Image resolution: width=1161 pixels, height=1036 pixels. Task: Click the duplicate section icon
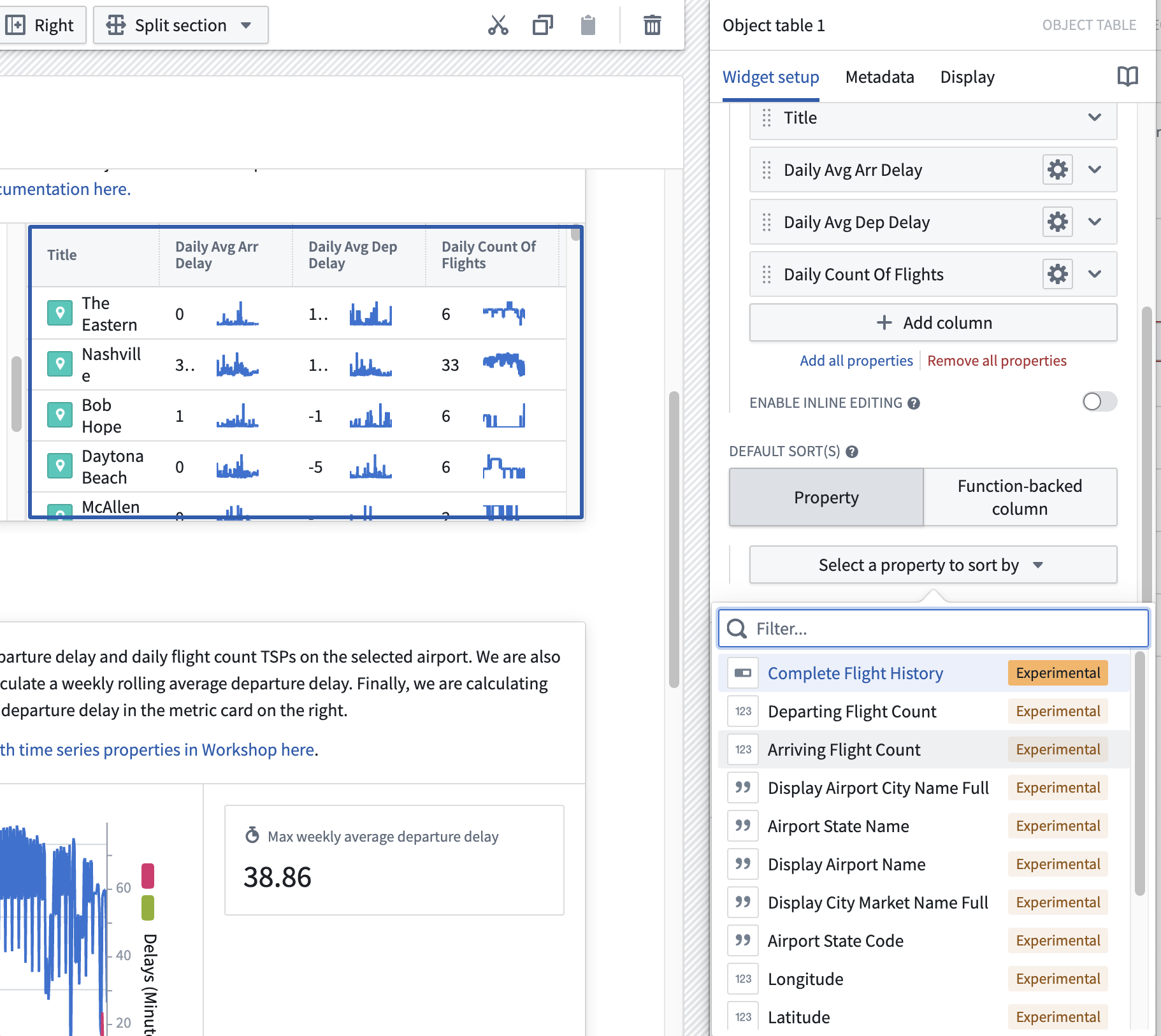pos(543,25)
